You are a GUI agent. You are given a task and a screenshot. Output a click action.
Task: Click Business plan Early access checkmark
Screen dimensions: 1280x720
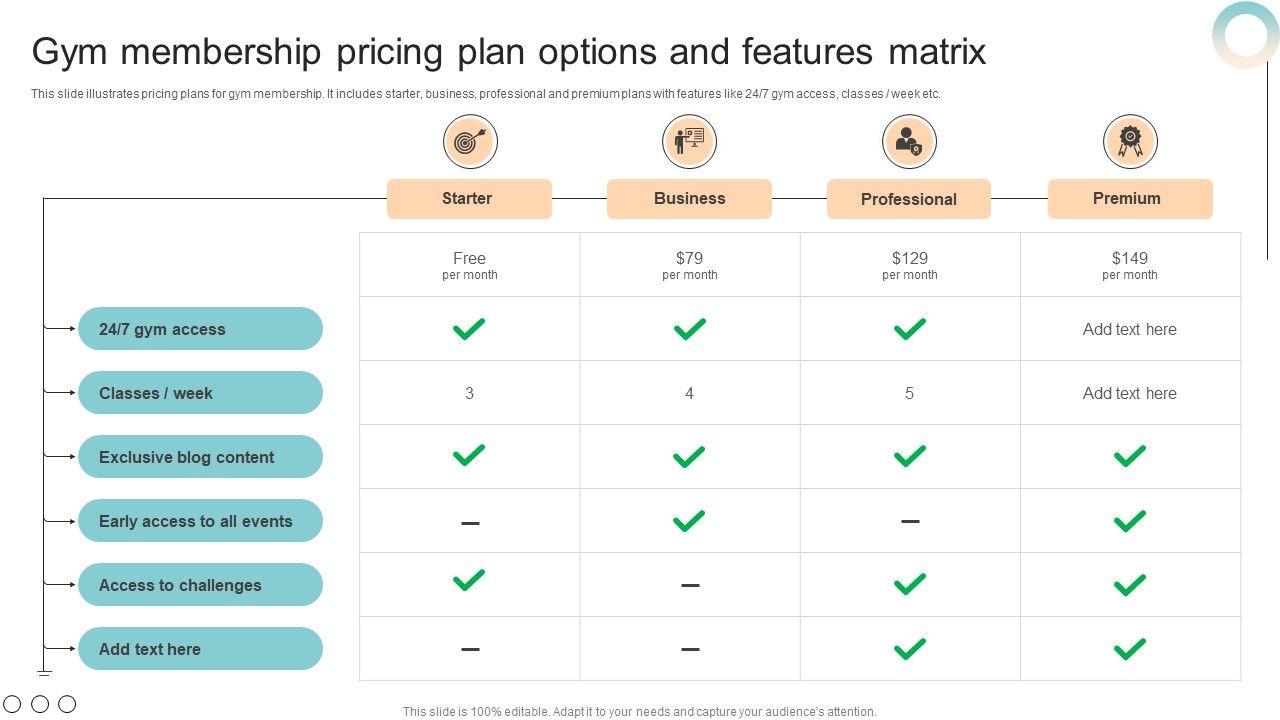[689, 521]
